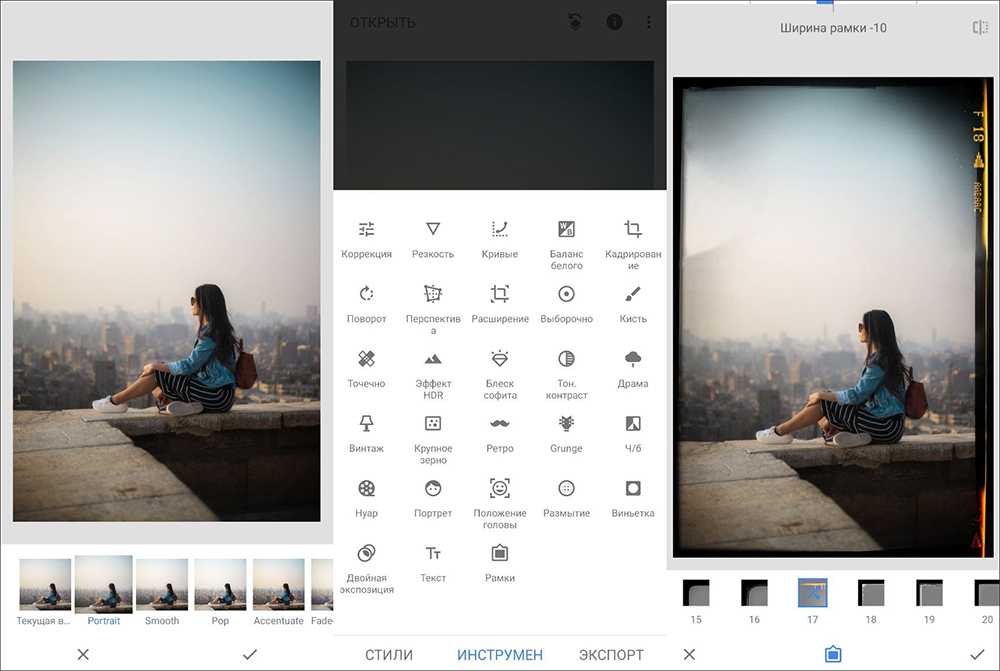The image size is (1000, 671).
Task: Open the Текст tool
Action: (x=433, y=562)
